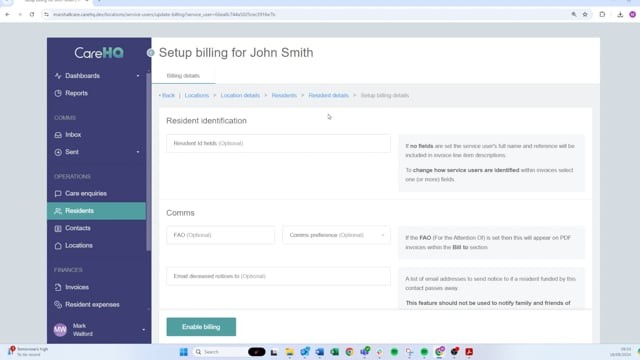This screenshot has height=360, width=640.
Task: Click the "Comms" section heading
Action: pyautogui.click(x=180, y=213)
